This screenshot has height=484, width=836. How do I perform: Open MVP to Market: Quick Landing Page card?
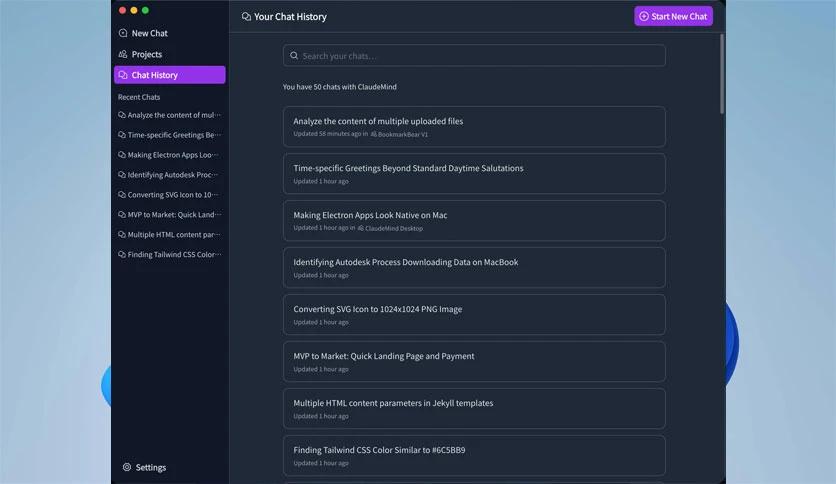click(x=474, y=361)
